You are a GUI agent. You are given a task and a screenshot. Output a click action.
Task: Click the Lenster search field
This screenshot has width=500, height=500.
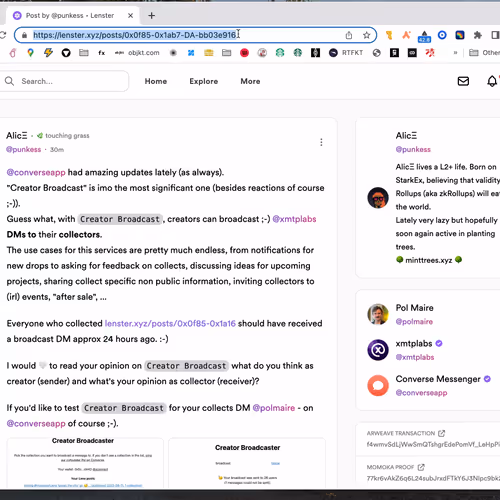coord(64,81)
